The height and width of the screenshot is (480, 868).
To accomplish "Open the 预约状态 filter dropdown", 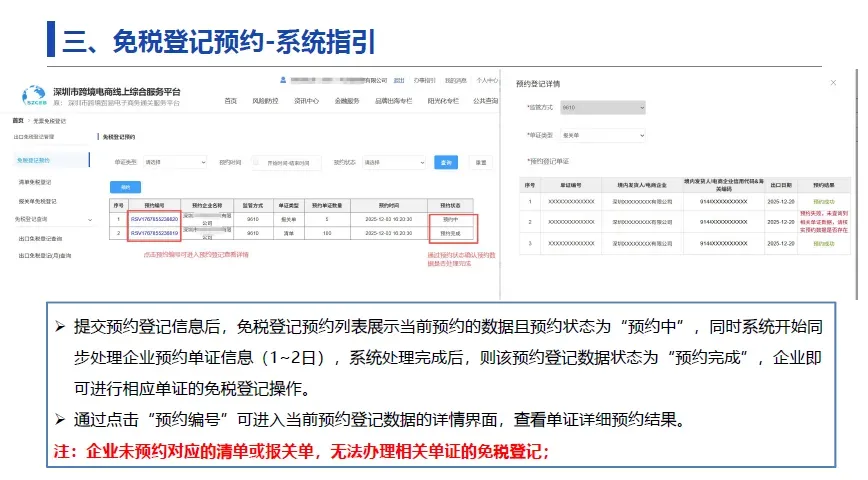I will (x=394, y=162).
